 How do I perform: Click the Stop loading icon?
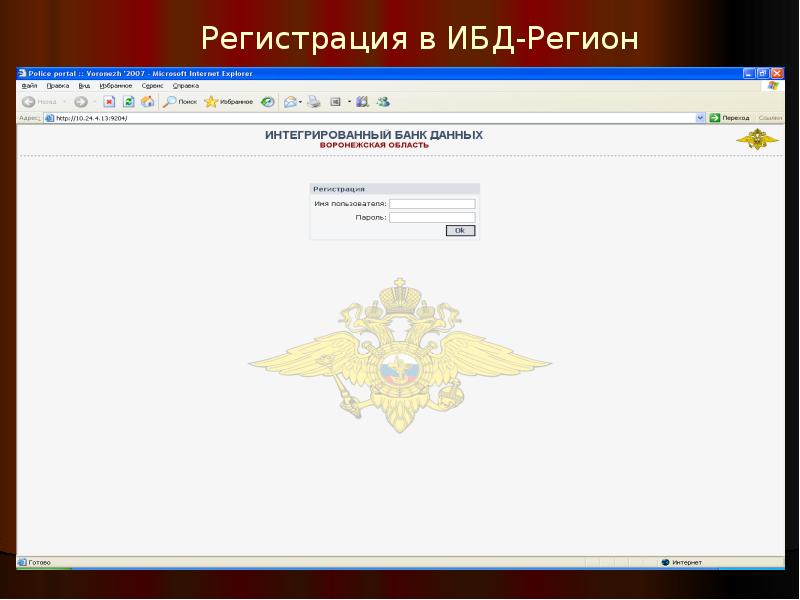point(108,101)
